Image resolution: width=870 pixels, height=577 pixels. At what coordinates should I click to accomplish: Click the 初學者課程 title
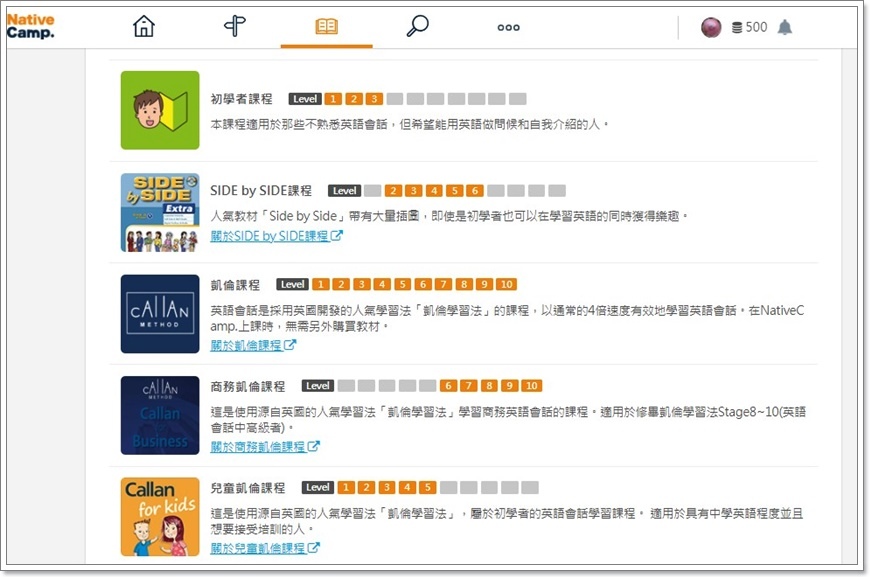[241, 99]
